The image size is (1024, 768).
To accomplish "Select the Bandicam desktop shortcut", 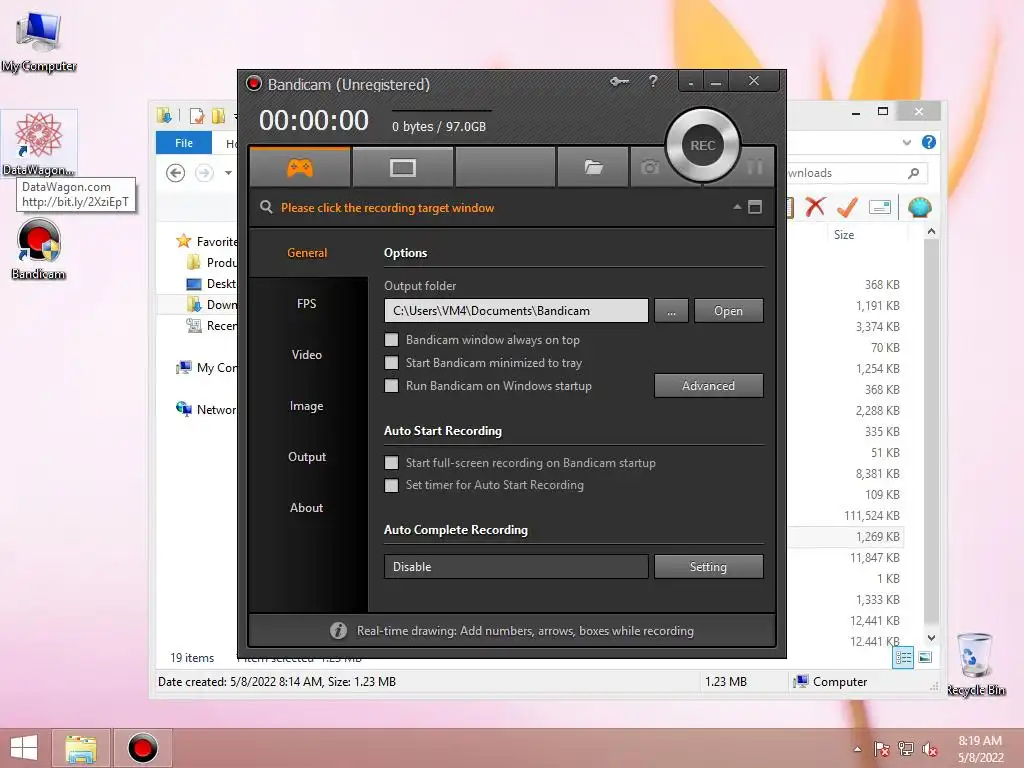I will 39,249.
